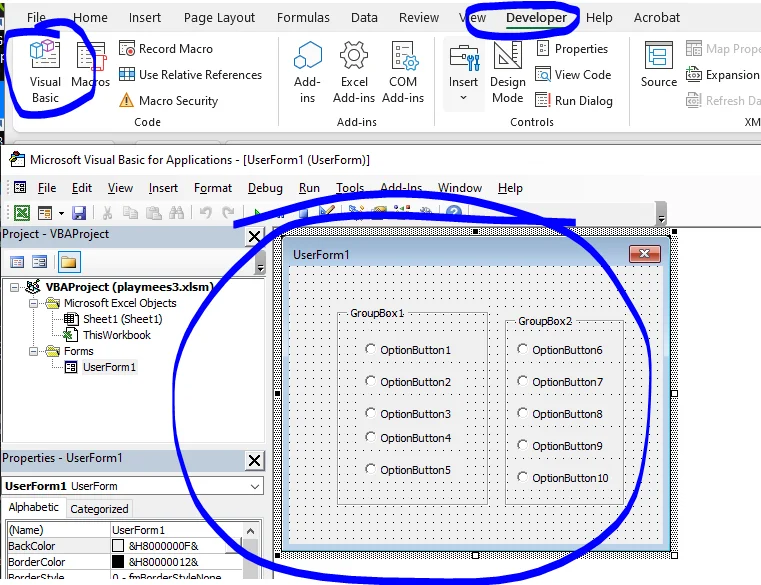Open the VBA editor Format menu
The width and height of the screenshot is (761, 585).
[213, 188]
